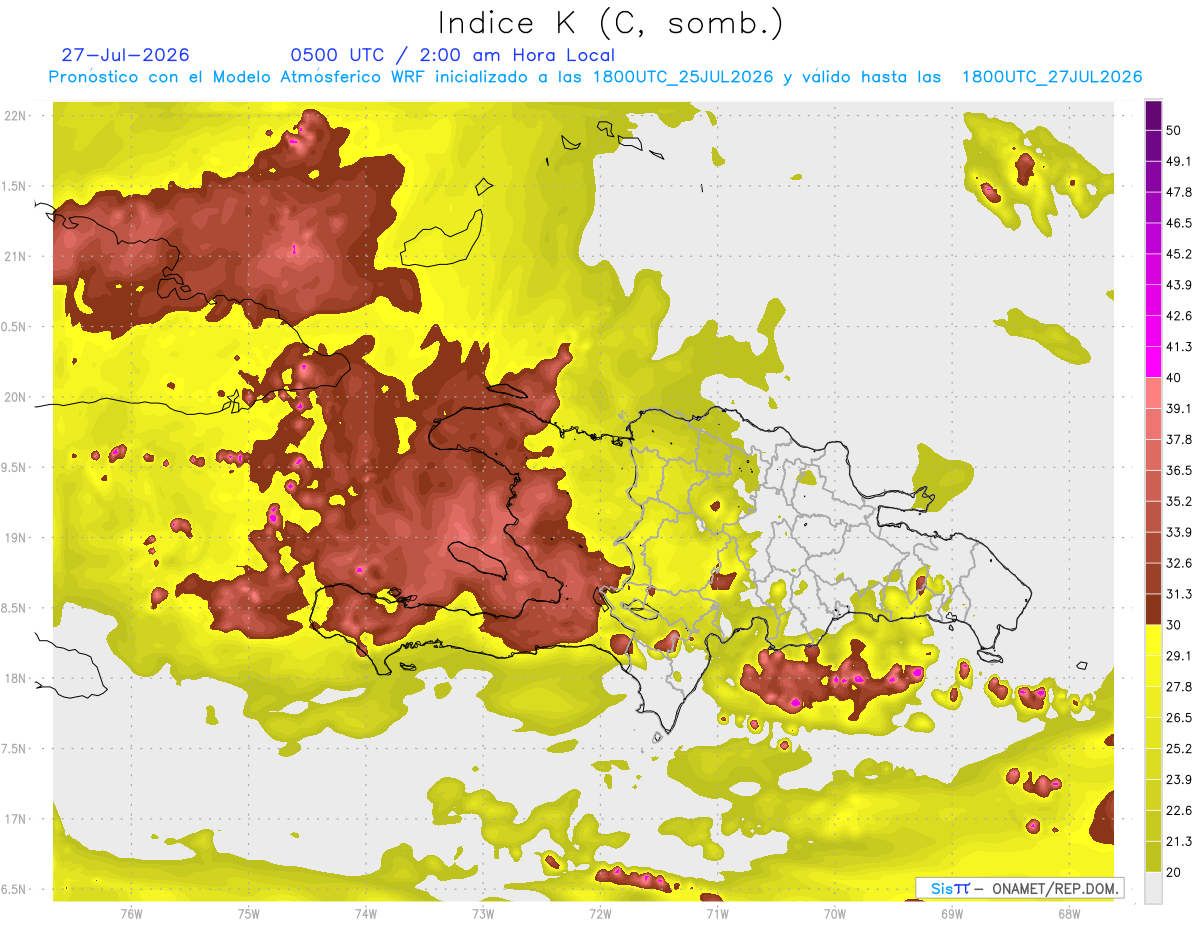Click the colorbar value "46.5"
Screen dimensions: 1200x927
(1179, 223)
